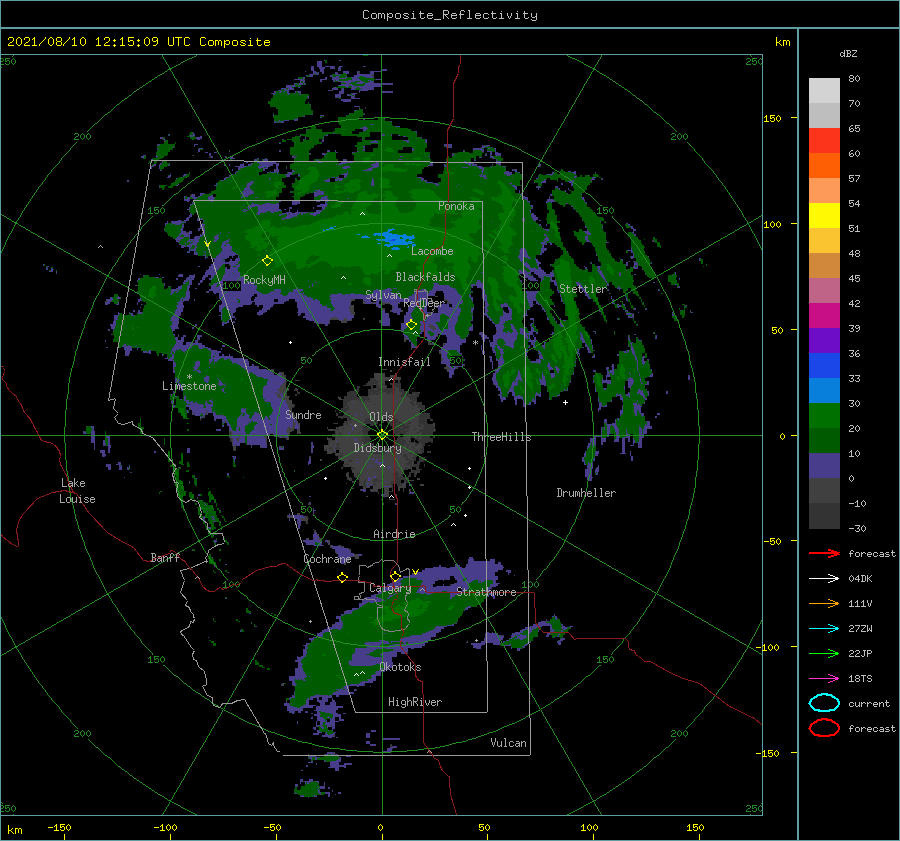Click the yellow radar site marker near Olds
The width and height of the screenshot is (900, 841).
(x=382, y=435)
